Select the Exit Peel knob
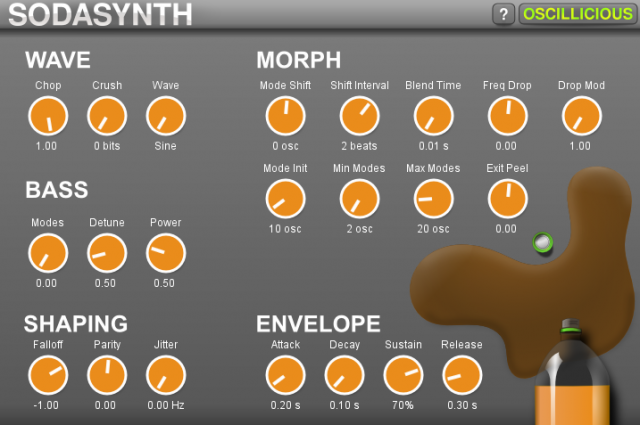 pyautogui.click(x=506, y=199)
